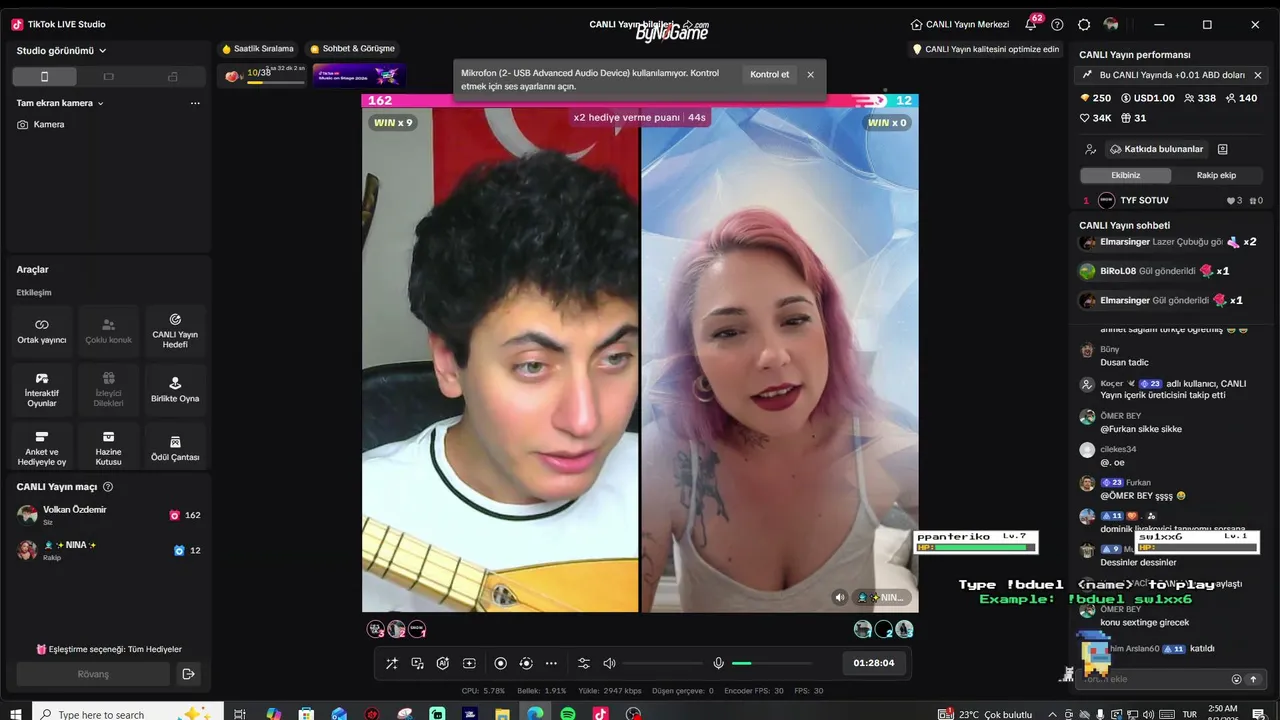Click the add clip icon in control bar
Viewport: 1280px width, 720px height.
[x=469, y=663]
